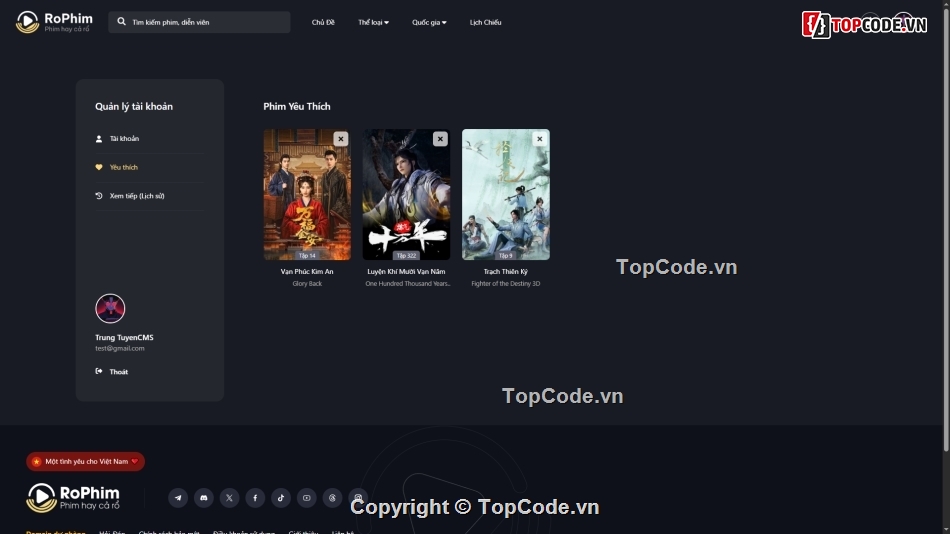Click the RoPhim footer logo
The image size is (950, 534).
[x=73, y=498]
